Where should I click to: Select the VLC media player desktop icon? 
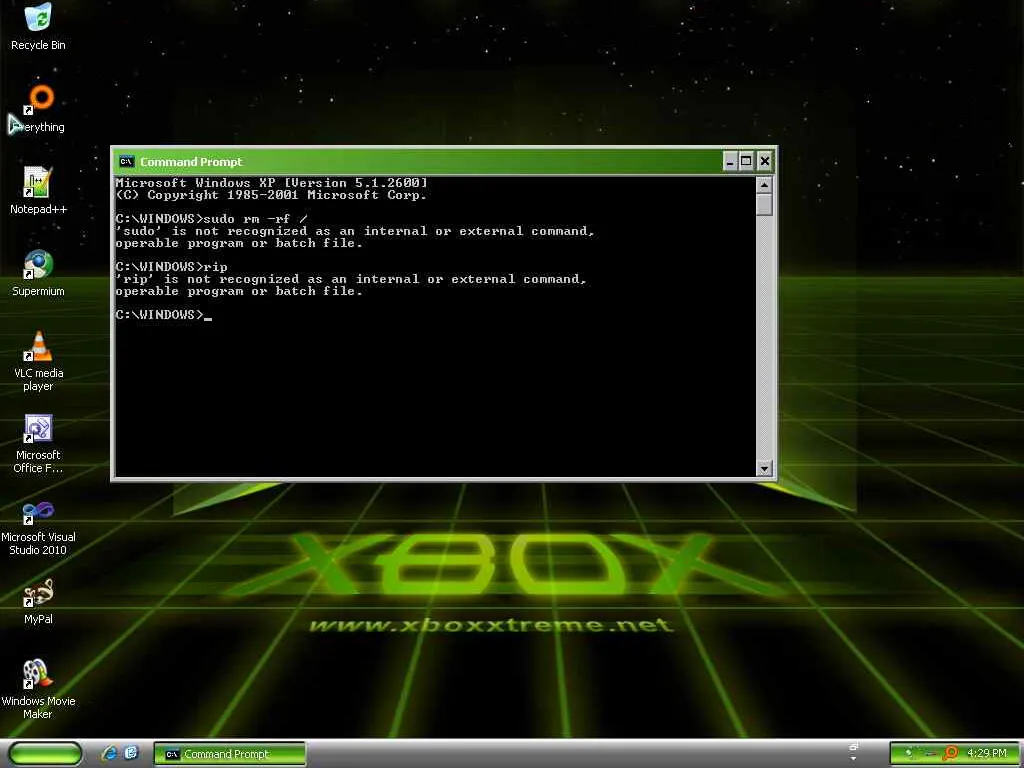[38, 361]
